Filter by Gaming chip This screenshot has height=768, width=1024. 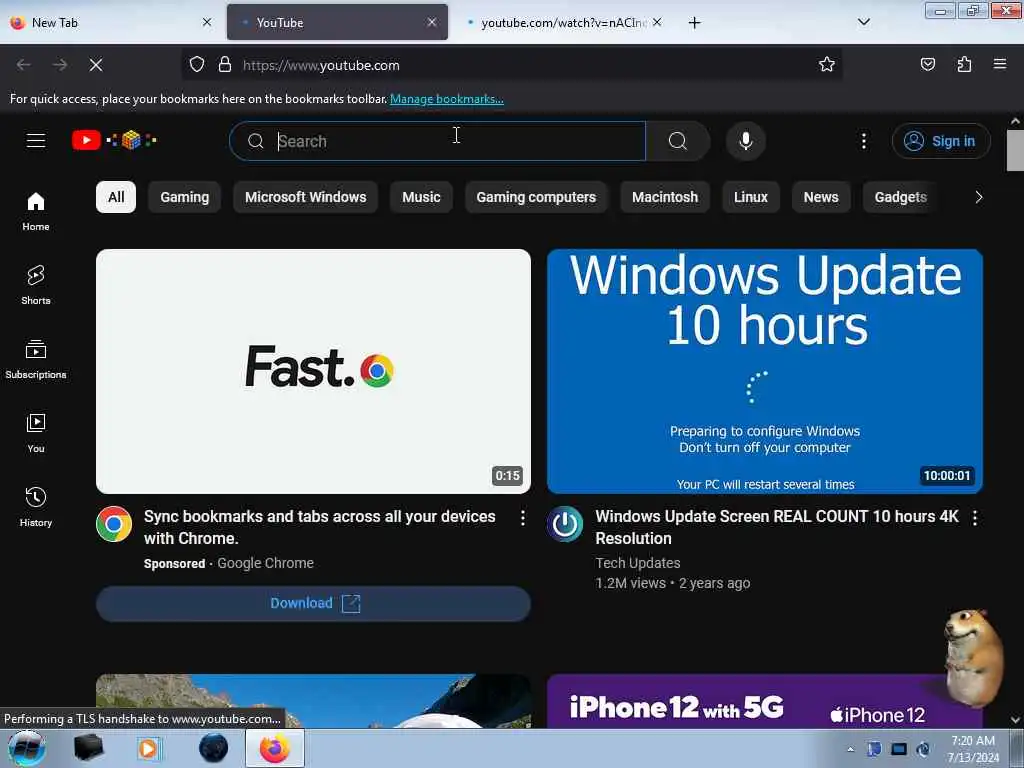[x=185, y=197]
